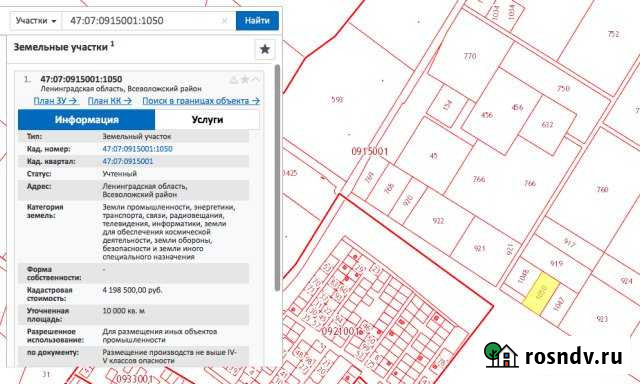Click map parcel labeled 632
This screenshot has height=384, width=640.
(547, 124)
